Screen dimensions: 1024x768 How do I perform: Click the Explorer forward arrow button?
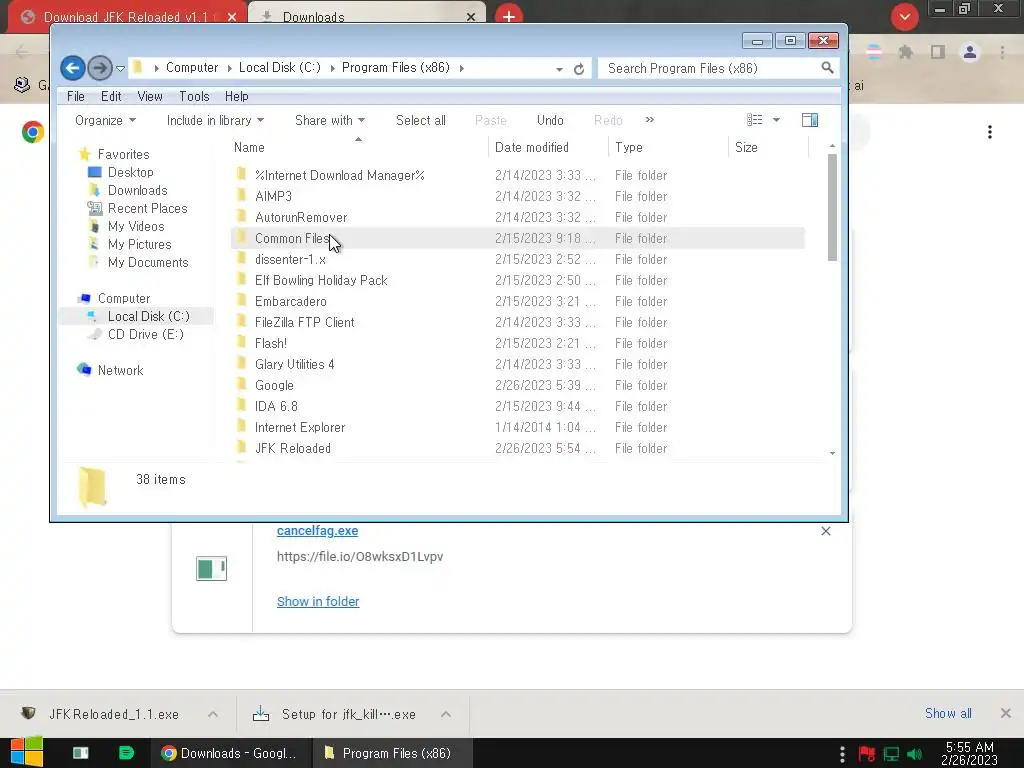99,68
